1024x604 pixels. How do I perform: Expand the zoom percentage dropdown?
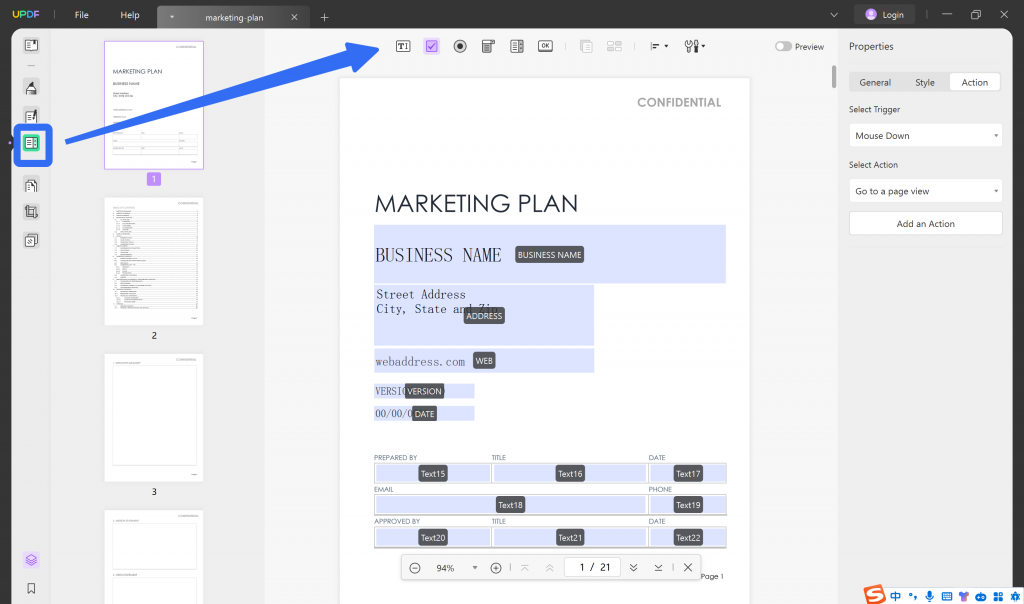click(x=475, y=567)
